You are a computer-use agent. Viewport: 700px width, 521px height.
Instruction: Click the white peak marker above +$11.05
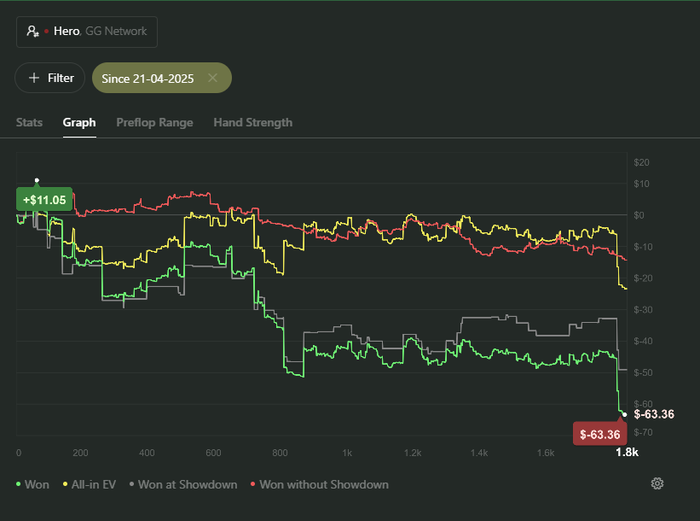(37, 181)
